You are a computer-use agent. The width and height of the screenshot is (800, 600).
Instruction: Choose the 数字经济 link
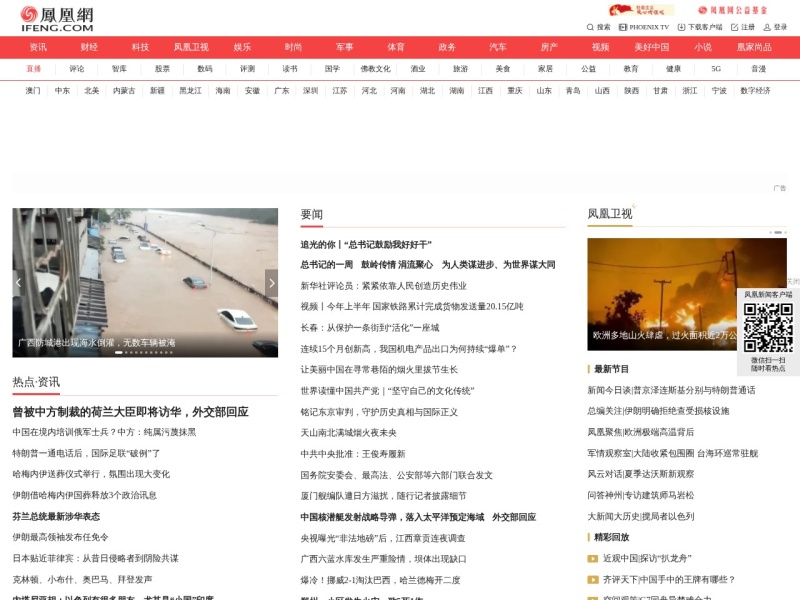pos(755,91)
